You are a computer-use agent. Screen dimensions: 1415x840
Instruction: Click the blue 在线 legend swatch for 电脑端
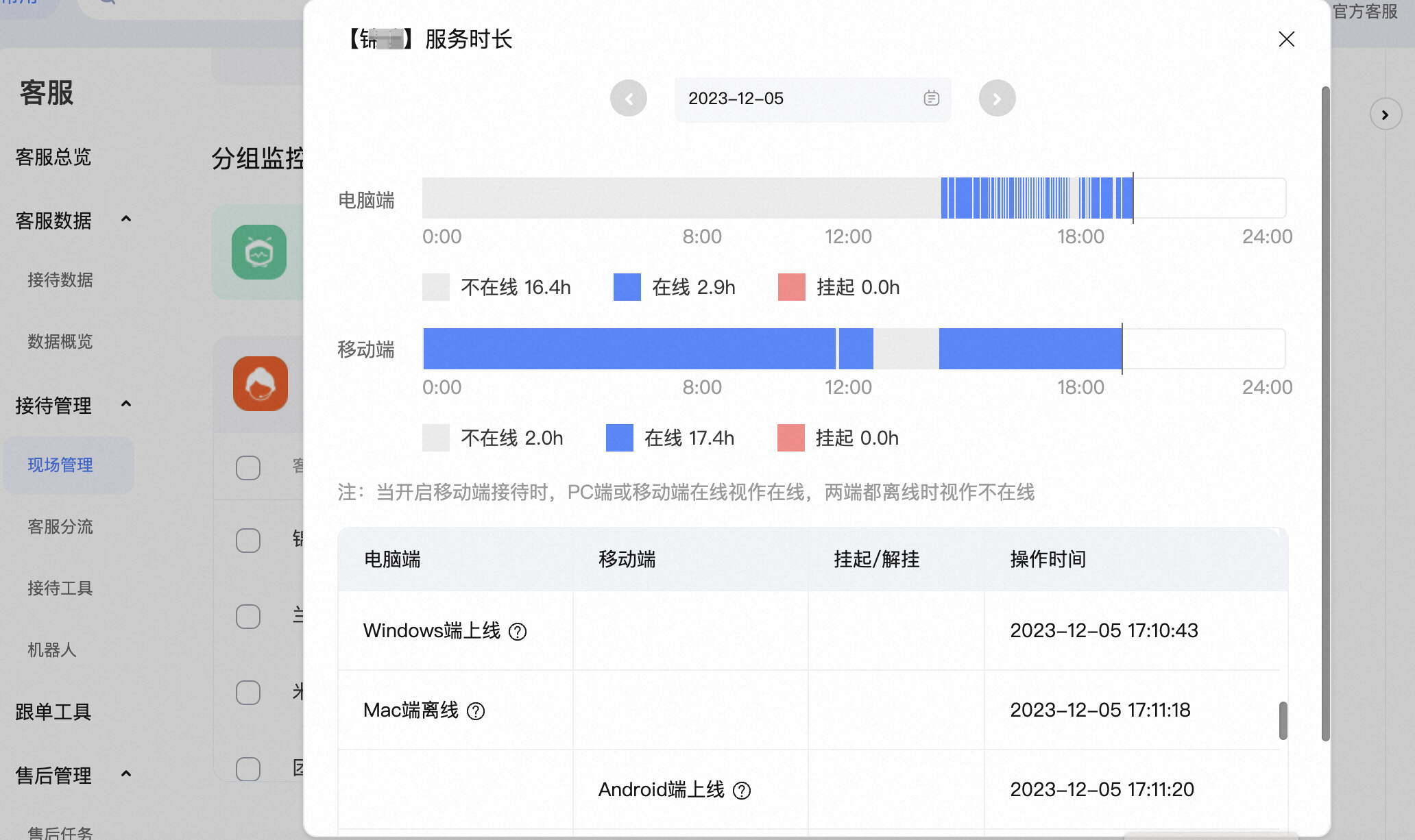[x=627, y=287]
